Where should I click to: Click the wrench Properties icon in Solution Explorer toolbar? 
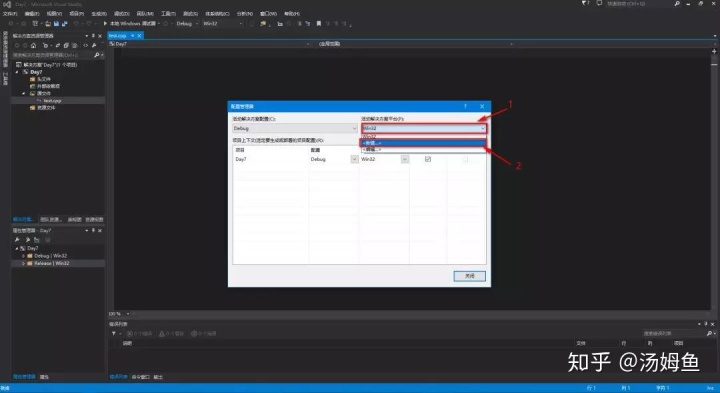click(x=94, y=45)
